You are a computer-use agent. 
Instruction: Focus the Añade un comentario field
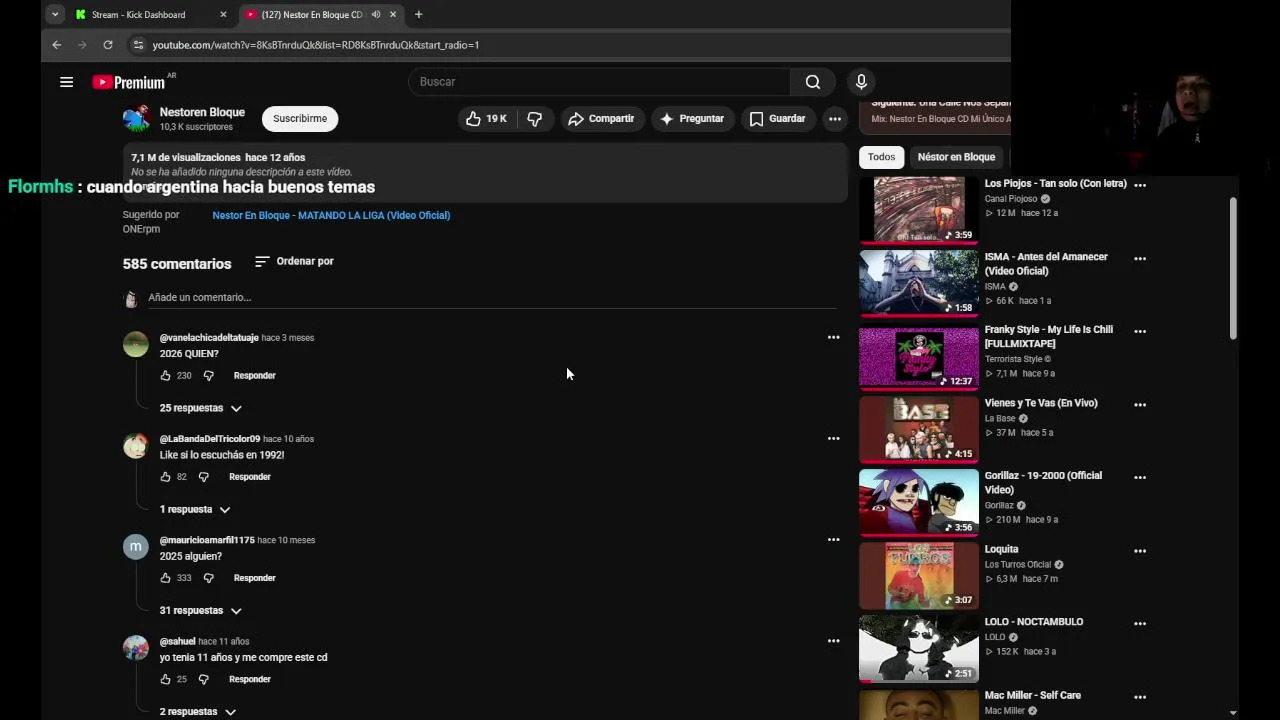[492, 297]
